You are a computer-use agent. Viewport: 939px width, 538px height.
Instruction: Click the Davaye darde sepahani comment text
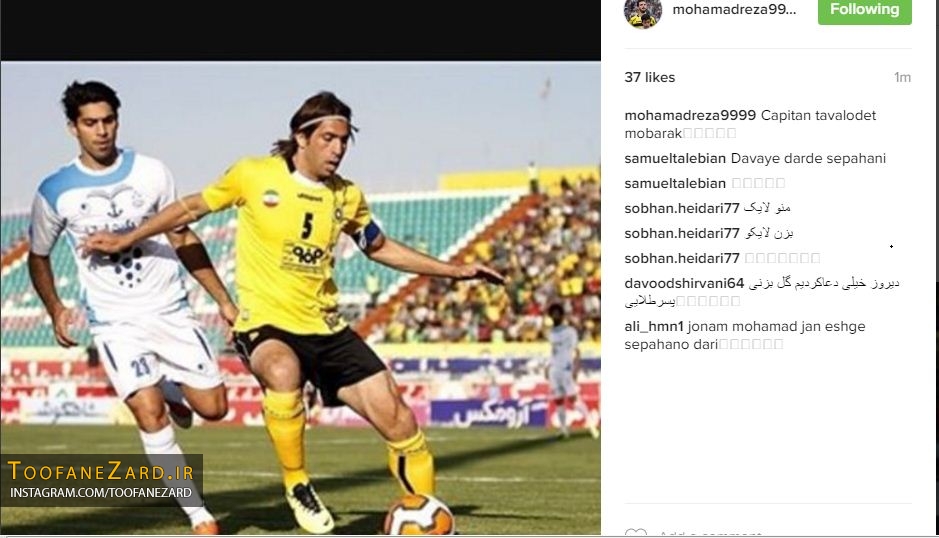808,158
